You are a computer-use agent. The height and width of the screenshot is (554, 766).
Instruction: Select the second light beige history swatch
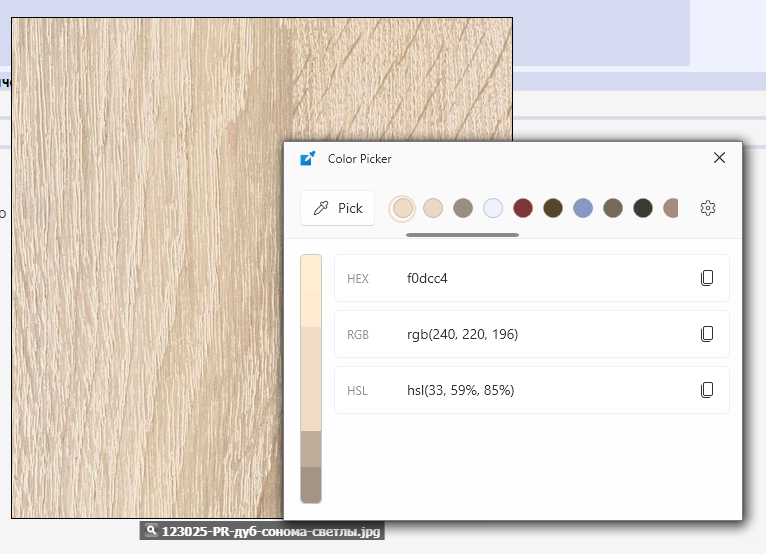(x=433, y=208)
